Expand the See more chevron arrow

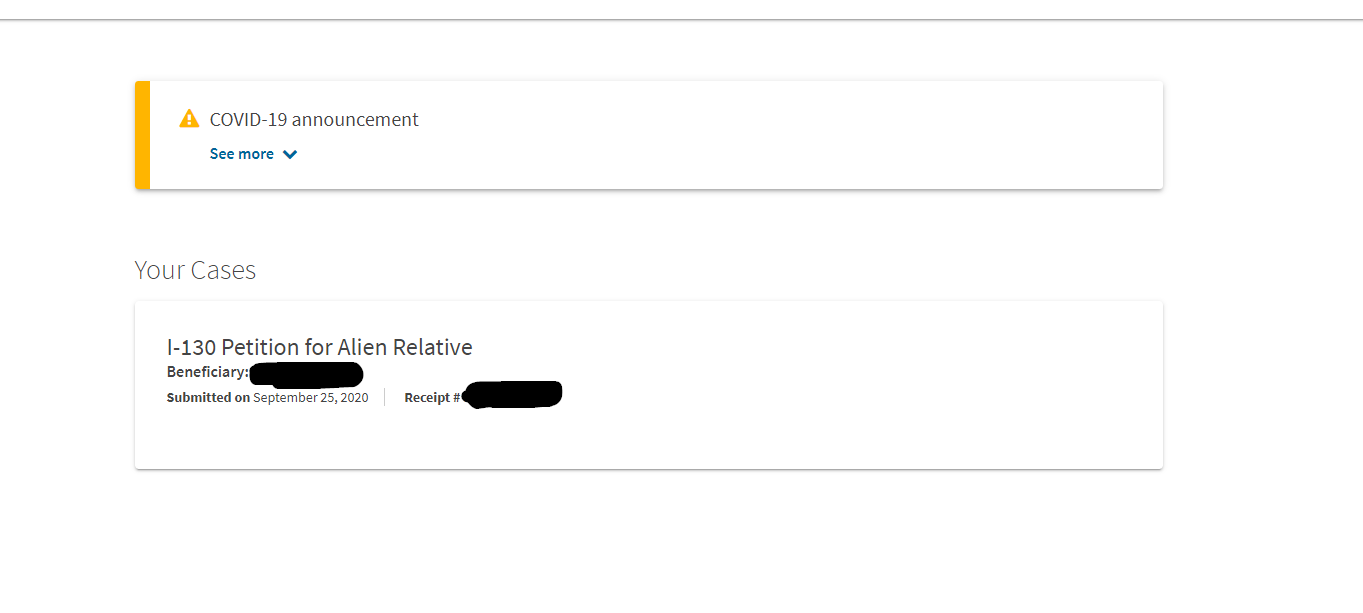290,154
